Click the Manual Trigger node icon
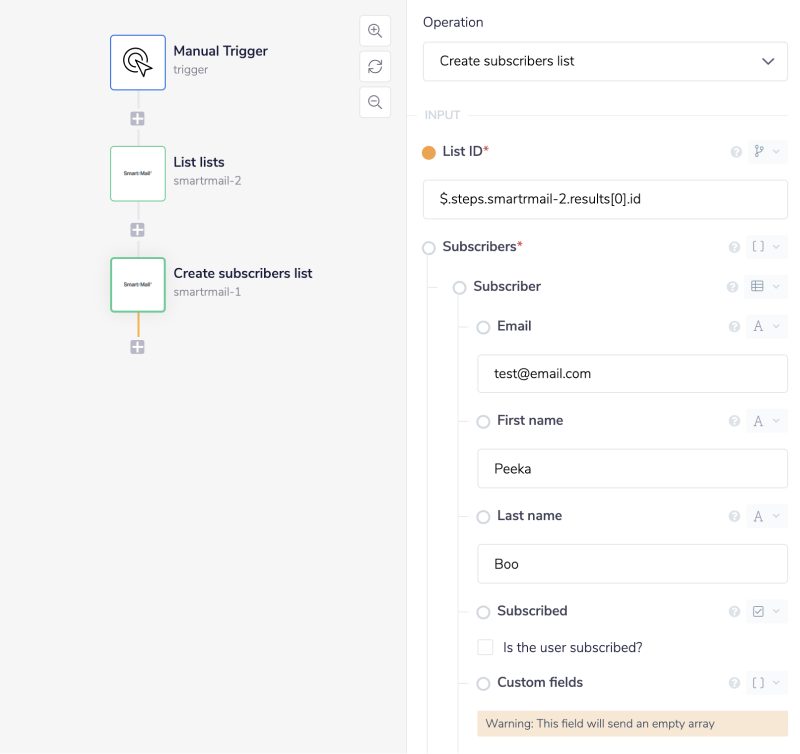This screenshot has width=800, height=754. 137,62
